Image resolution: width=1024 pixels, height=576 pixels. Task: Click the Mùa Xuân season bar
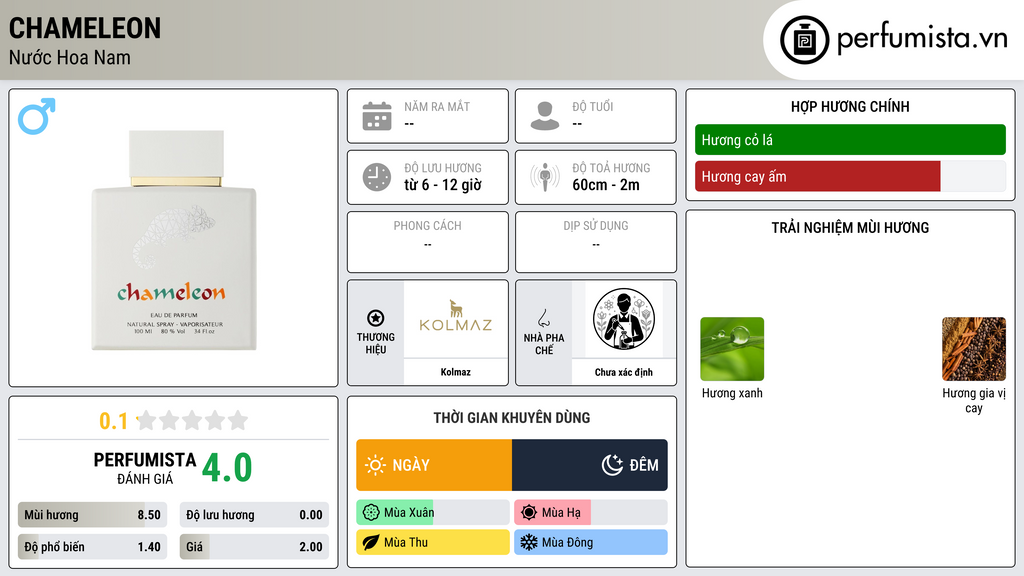pos(432,513)
